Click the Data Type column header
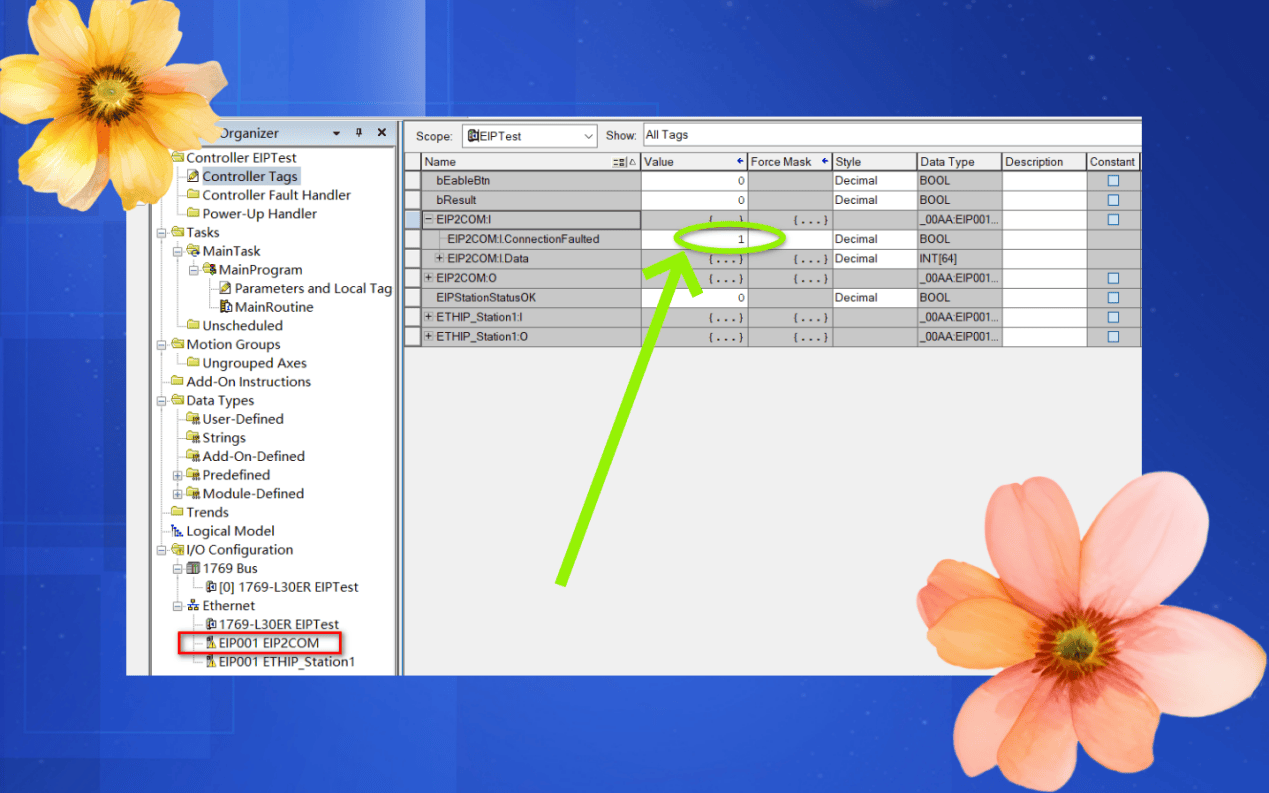This screenshot has width=1269, height=793. 958,162
